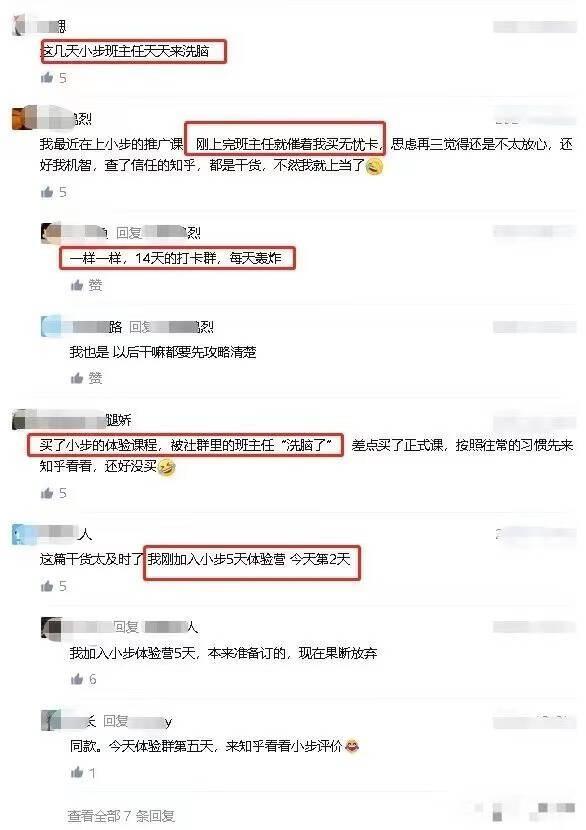Screen dimensions: 586x830
Task: Open the avatar of the first commenter
Action: pos(19,25)
